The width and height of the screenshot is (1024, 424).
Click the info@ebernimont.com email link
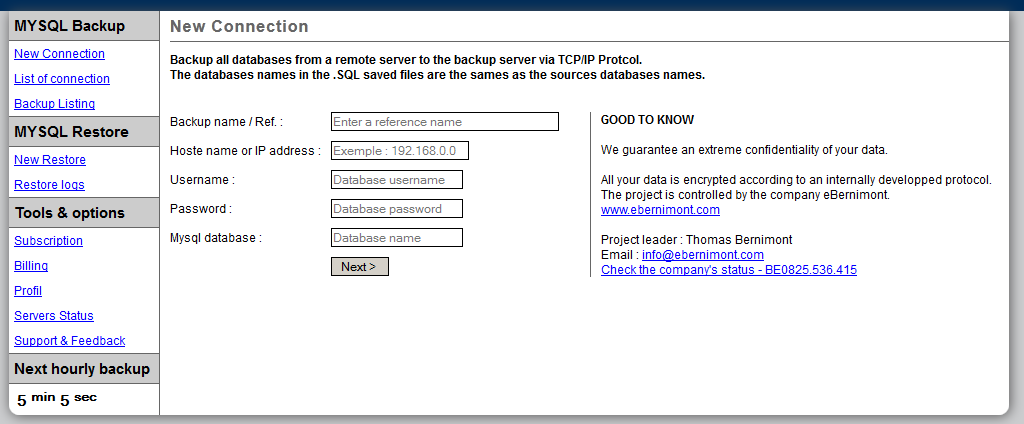click(x=702, y=255)
